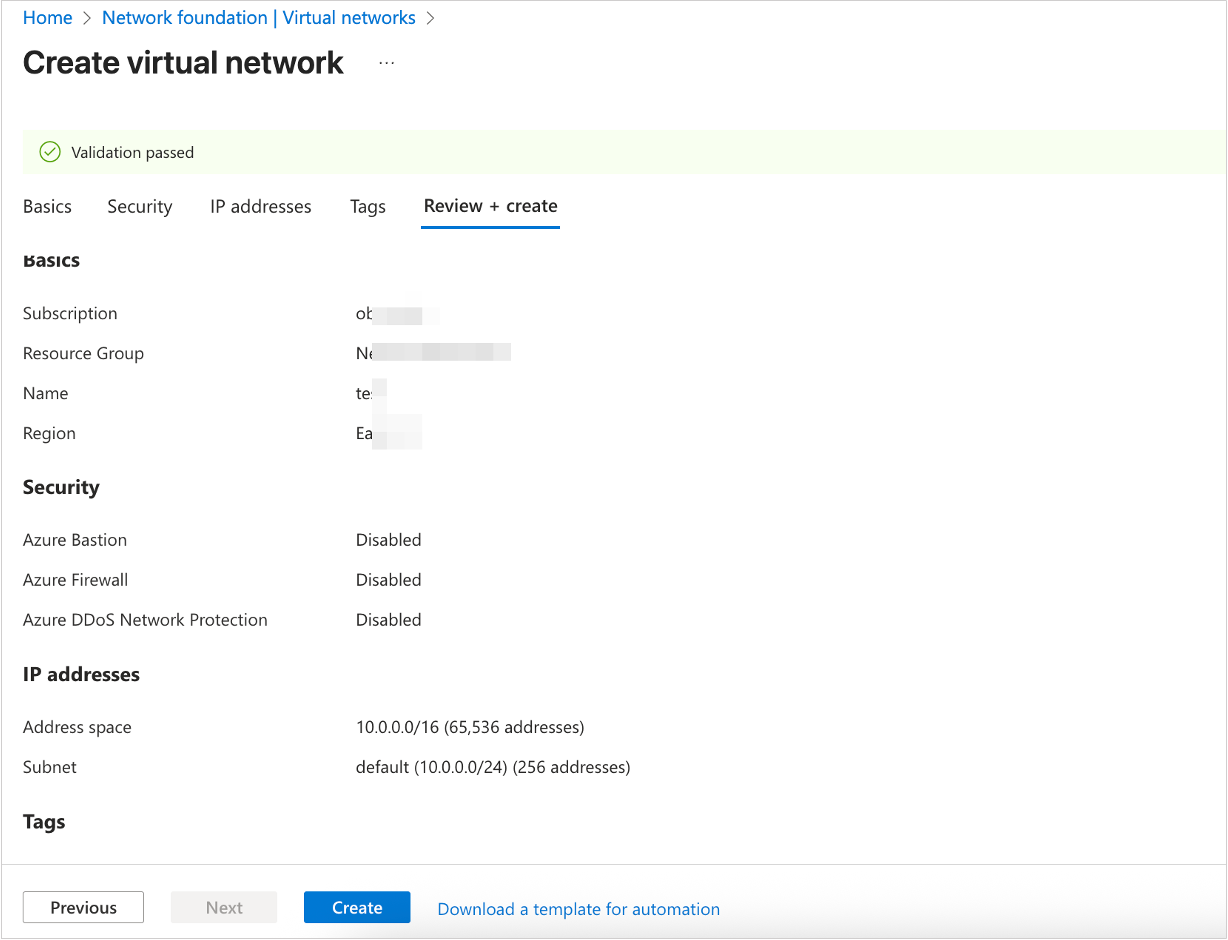Click the breadcrumb chevron after Home
Viewport: 1228px width, 940px height.
click(87, 18)
